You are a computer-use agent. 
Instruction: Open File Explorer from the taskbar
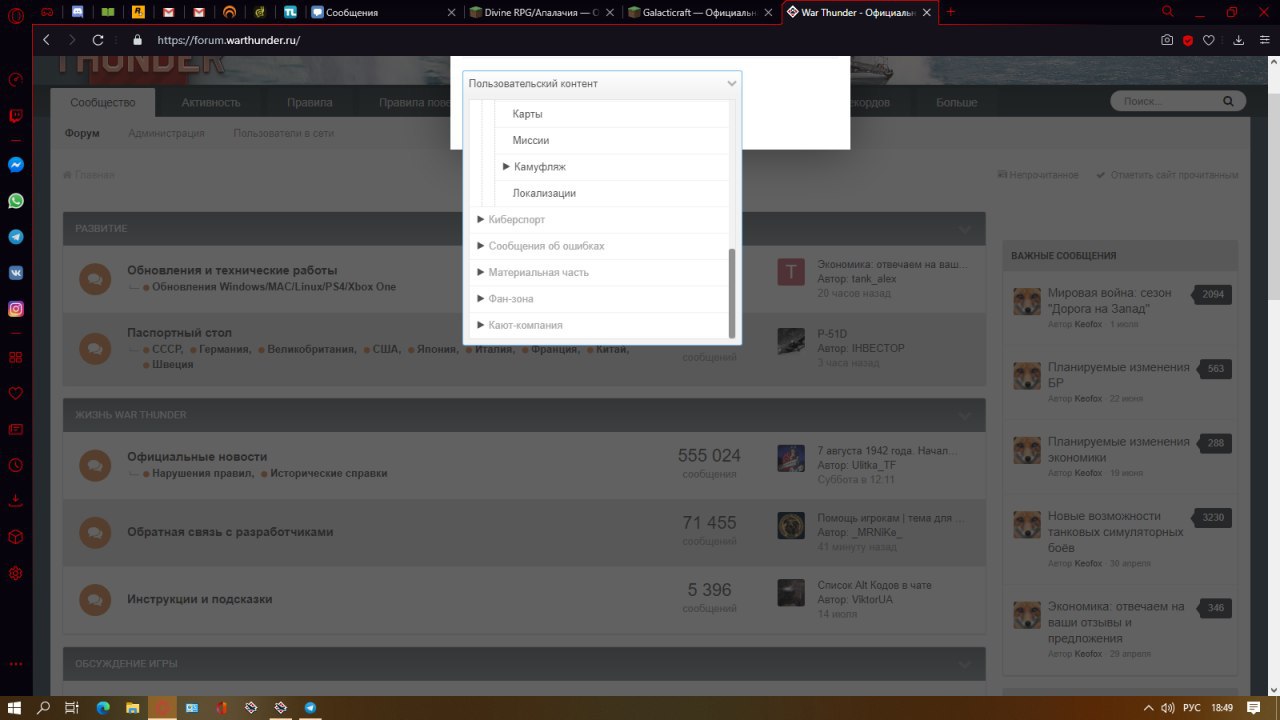(132, 707)
